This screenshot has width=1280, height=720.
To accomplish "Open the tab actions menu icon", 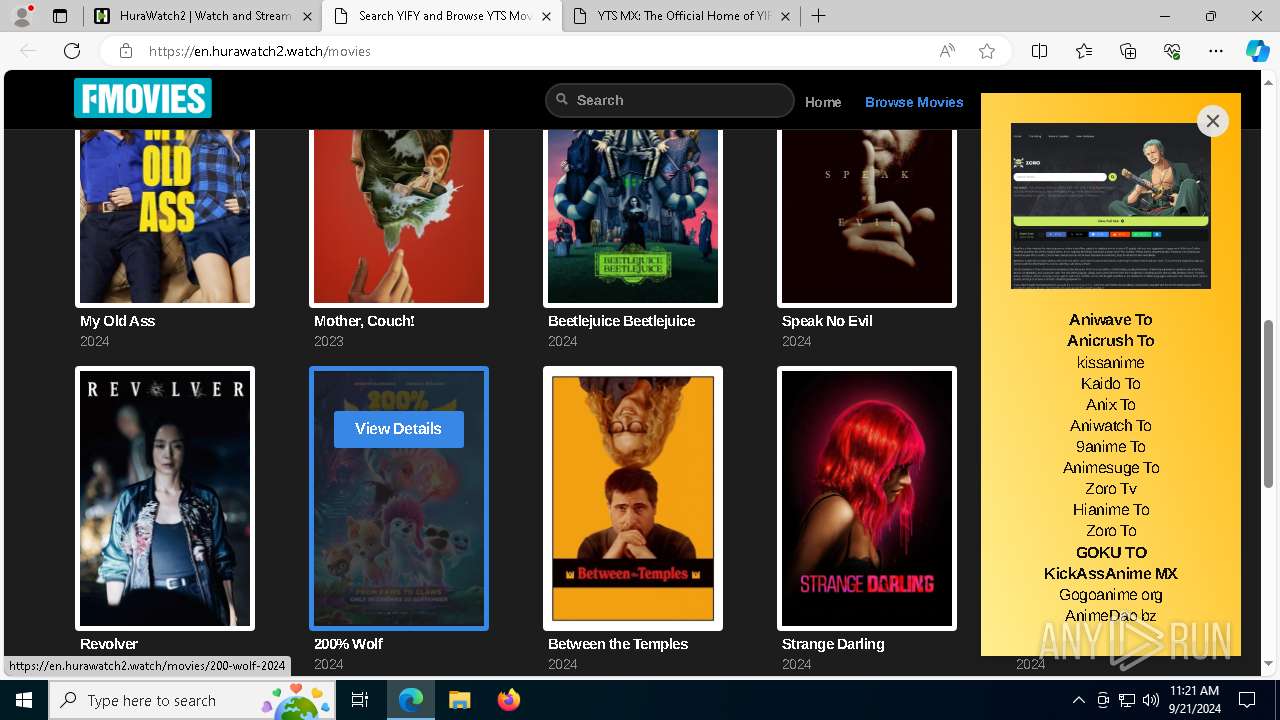I will coord(60,16).
